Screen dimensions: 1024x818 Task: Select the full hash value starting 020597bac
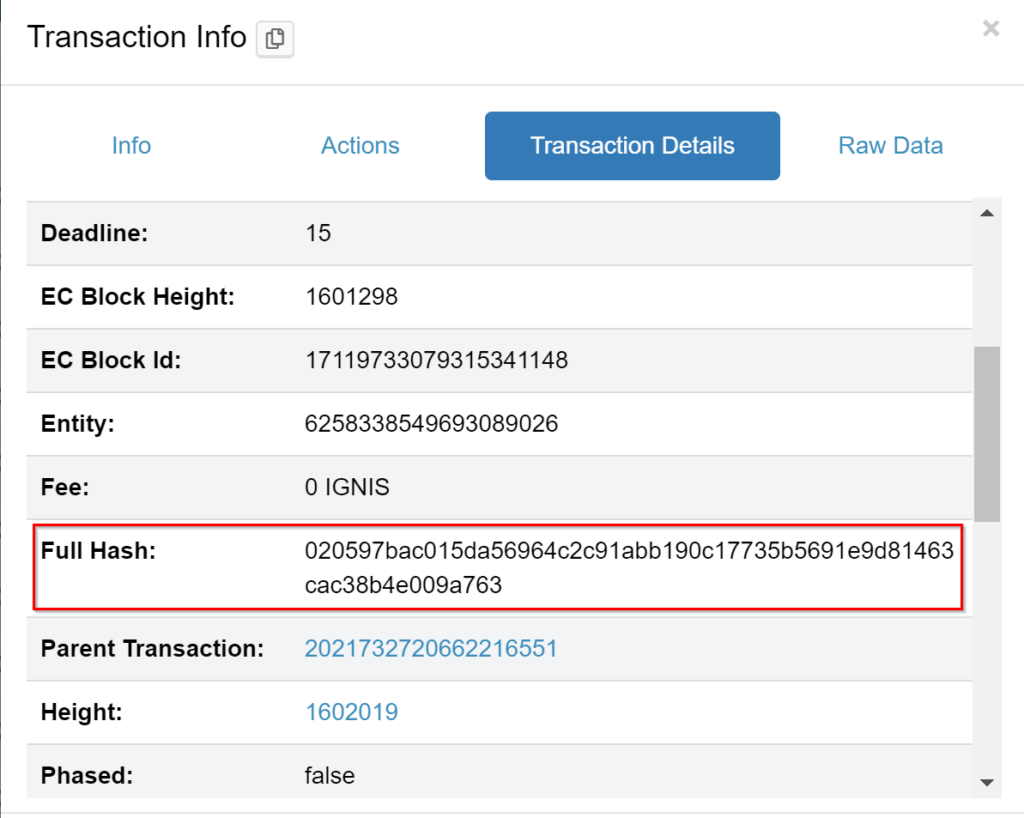pos(629,568)
